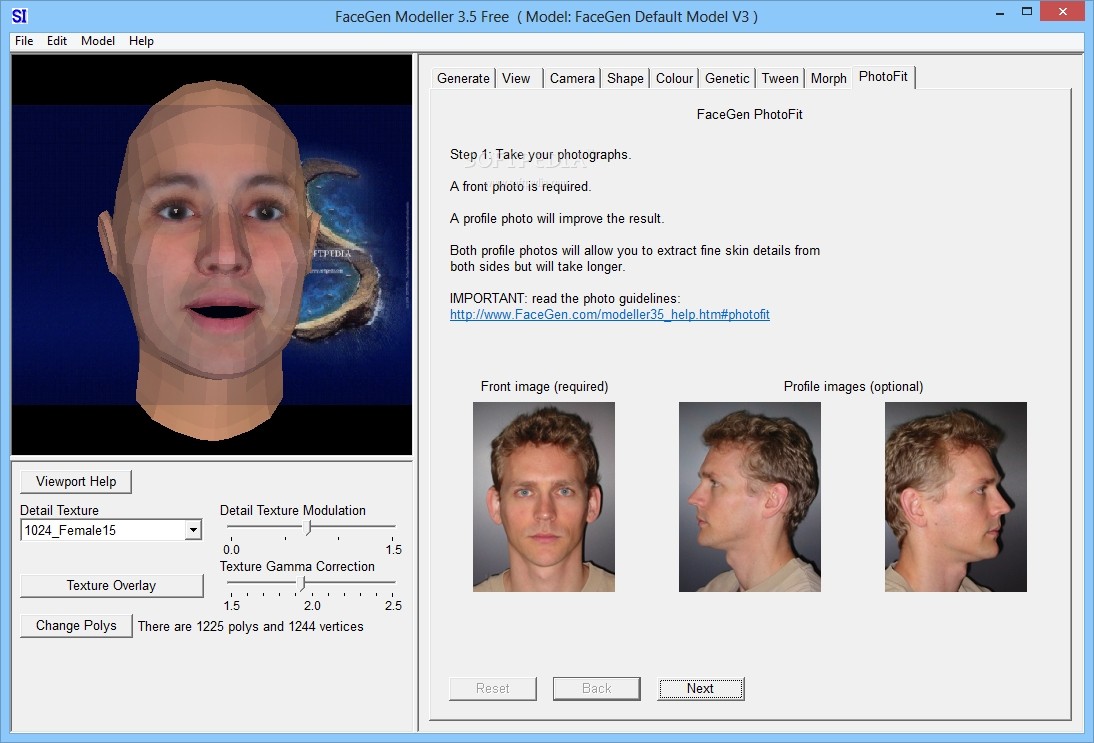Maximize the FaceGen Modeller window
1094x743 pixels.
[x=1027, y=11]
